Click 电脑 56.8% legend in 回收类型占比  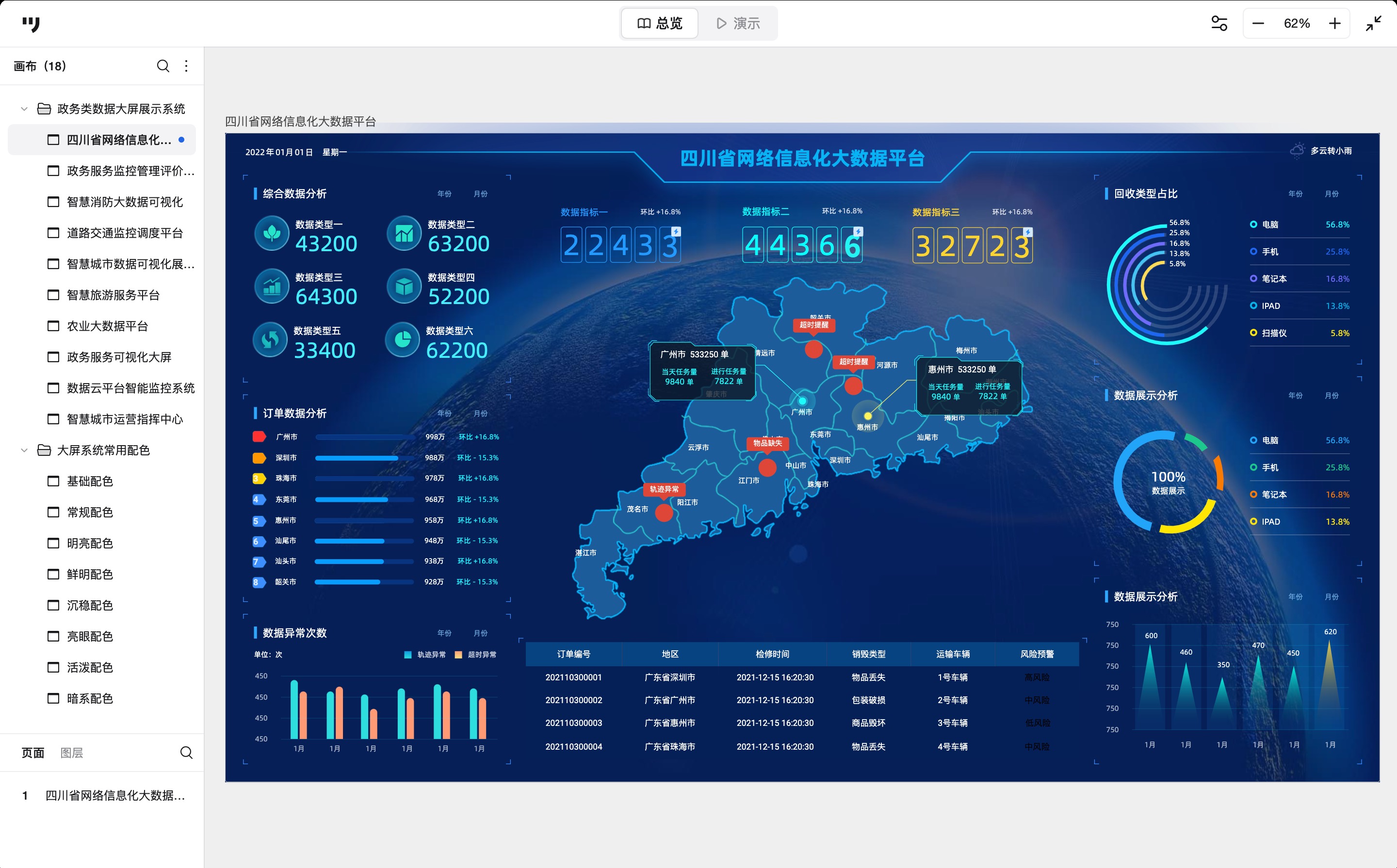coord(1300,225)
